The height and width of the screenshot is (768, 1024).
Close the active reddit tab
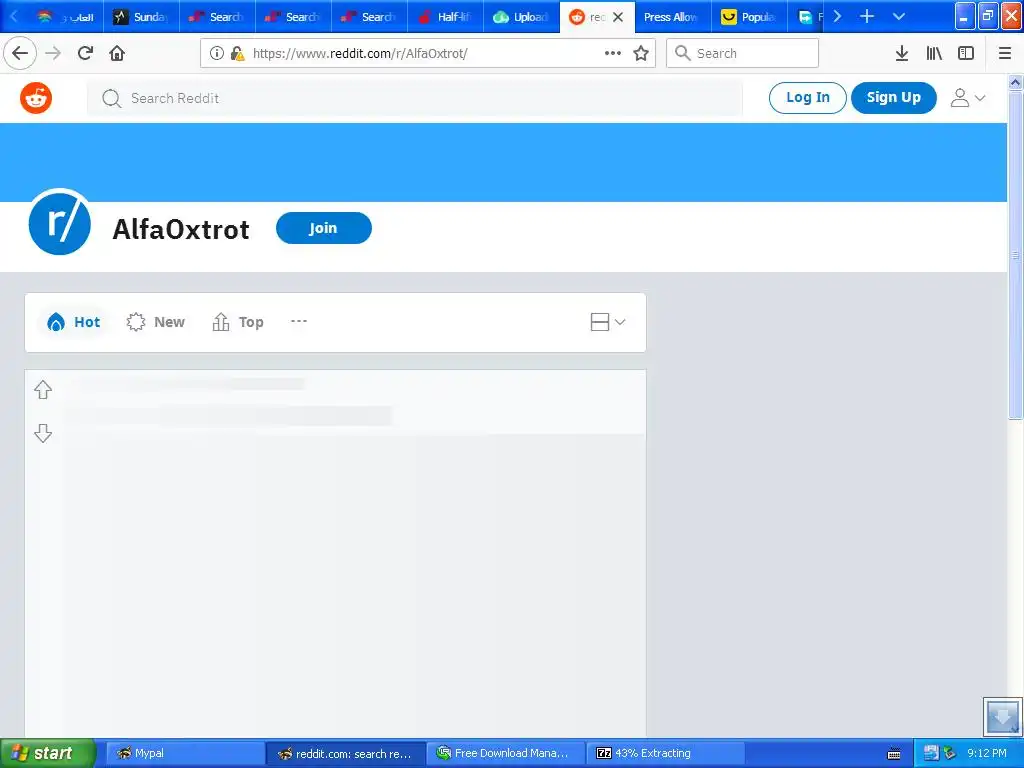tap(618, 17)
